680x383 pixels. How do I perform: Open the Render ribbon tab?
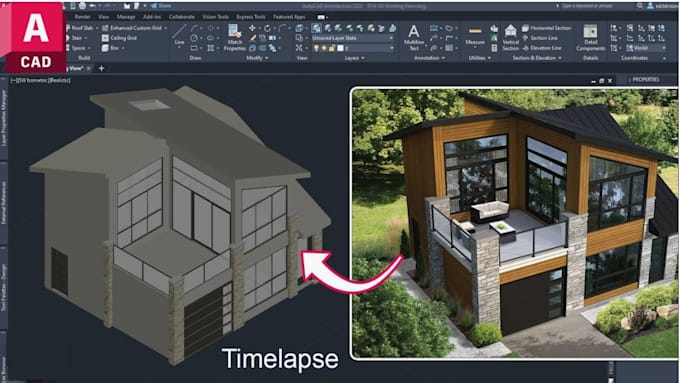click(x=82, y=17)
